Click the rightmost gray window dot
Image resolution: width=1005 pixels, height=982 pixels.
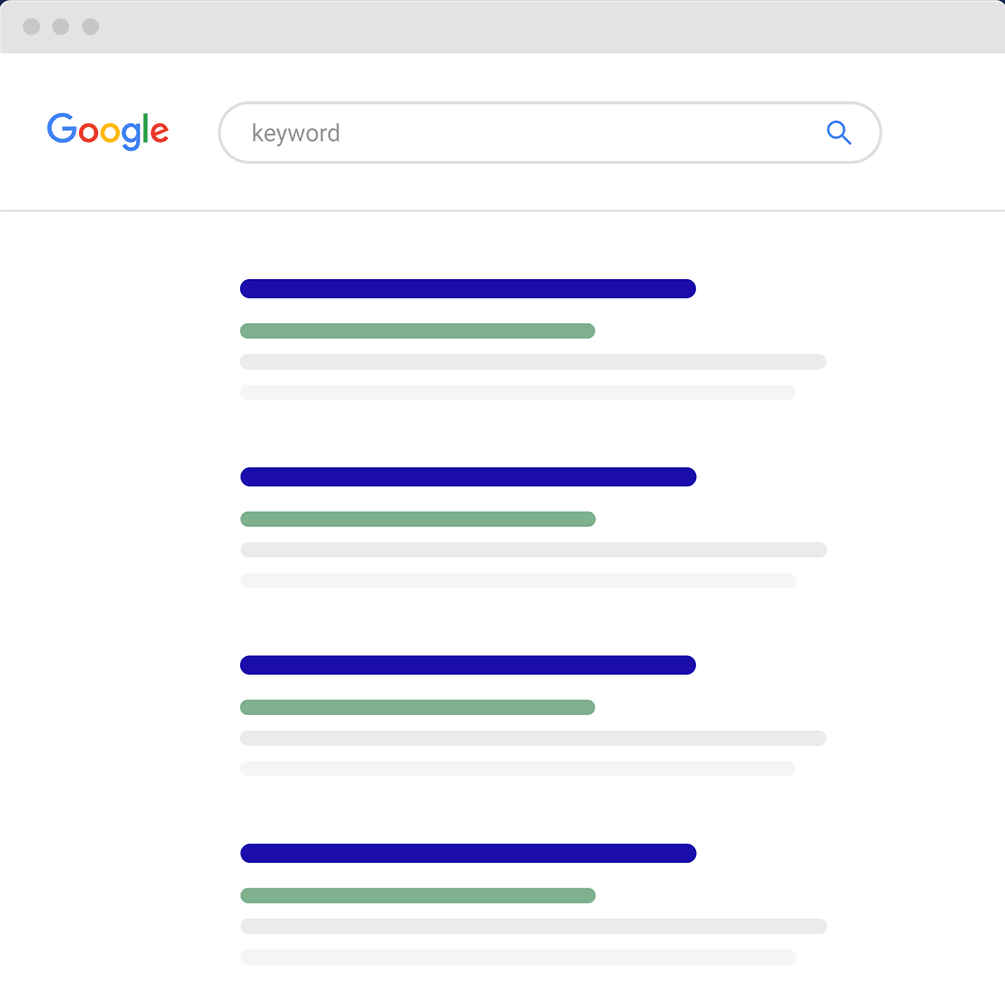91,27
